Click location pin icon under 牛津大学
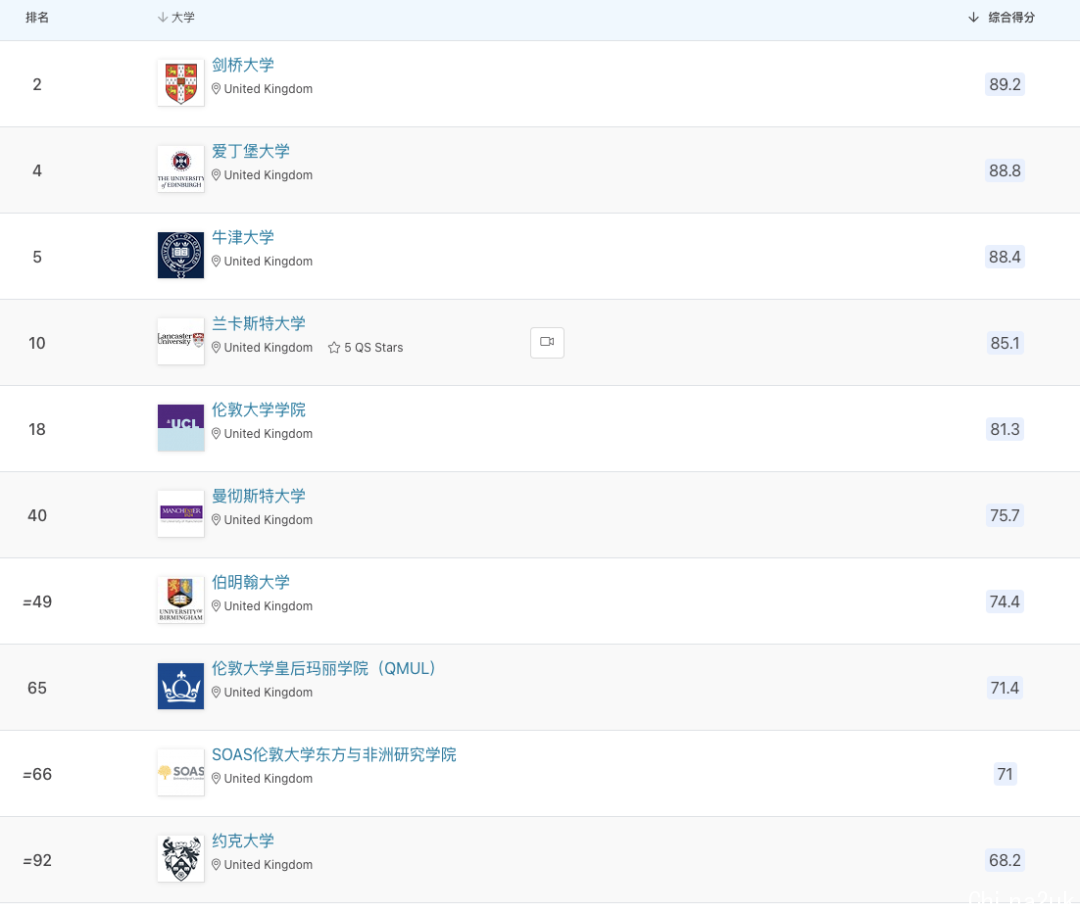1080x913 pixels. (x=216, y=261)
